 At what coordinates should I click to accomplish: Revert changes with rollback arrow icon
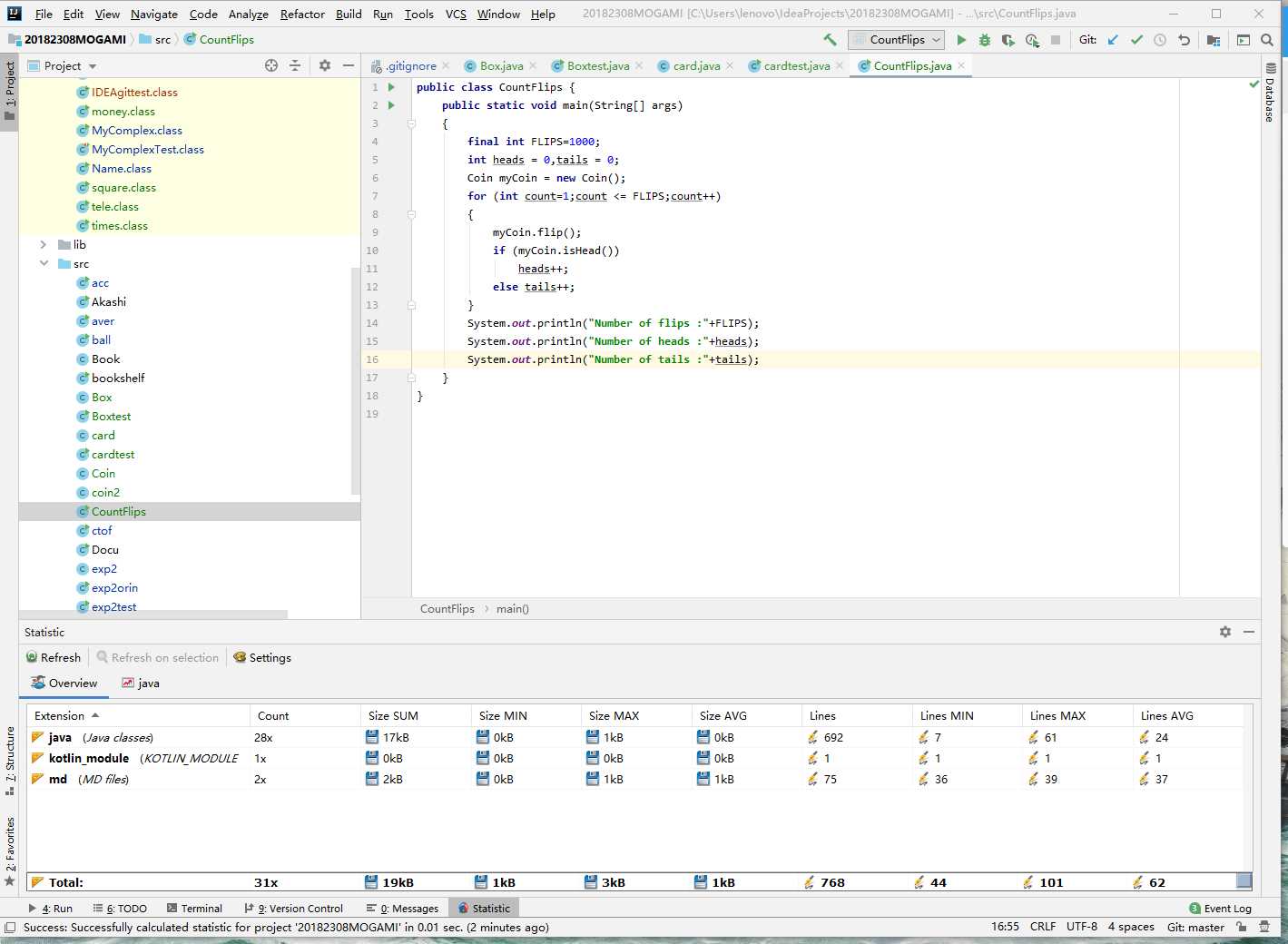coord(1184,40)
